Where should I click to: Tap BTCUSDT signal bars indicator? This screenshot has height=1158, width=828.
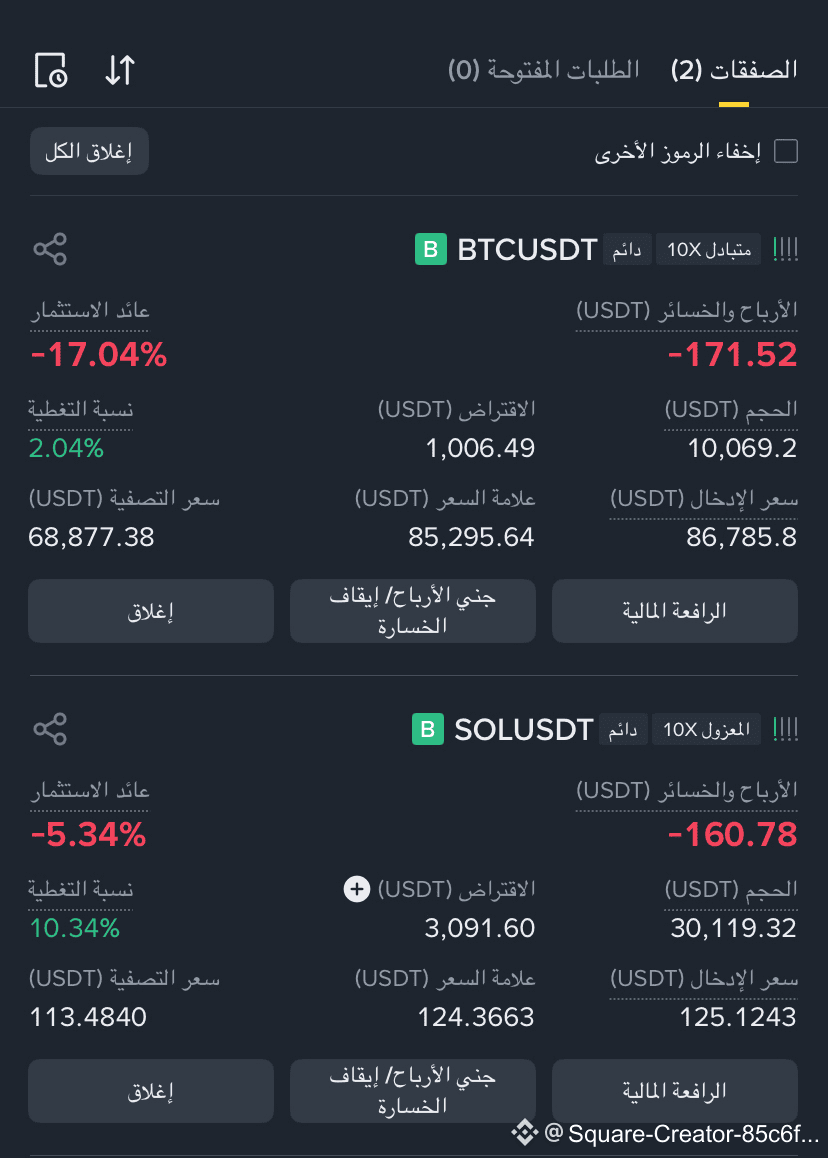tap(785, 250)
